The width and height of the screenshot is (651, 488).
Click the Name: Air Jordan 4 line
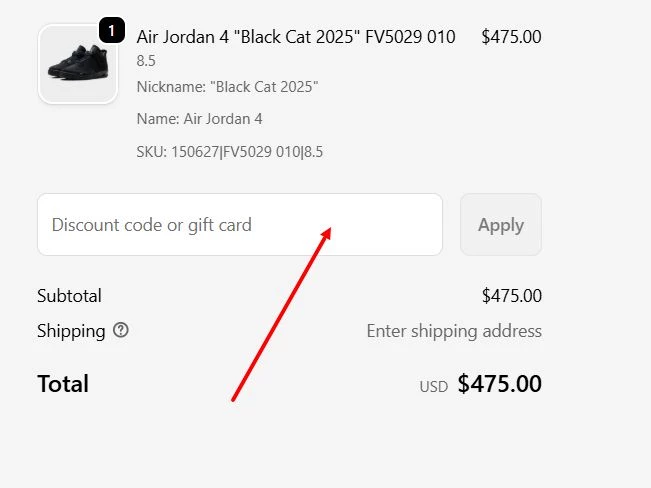pyautogui.click(x=199, y=119)
